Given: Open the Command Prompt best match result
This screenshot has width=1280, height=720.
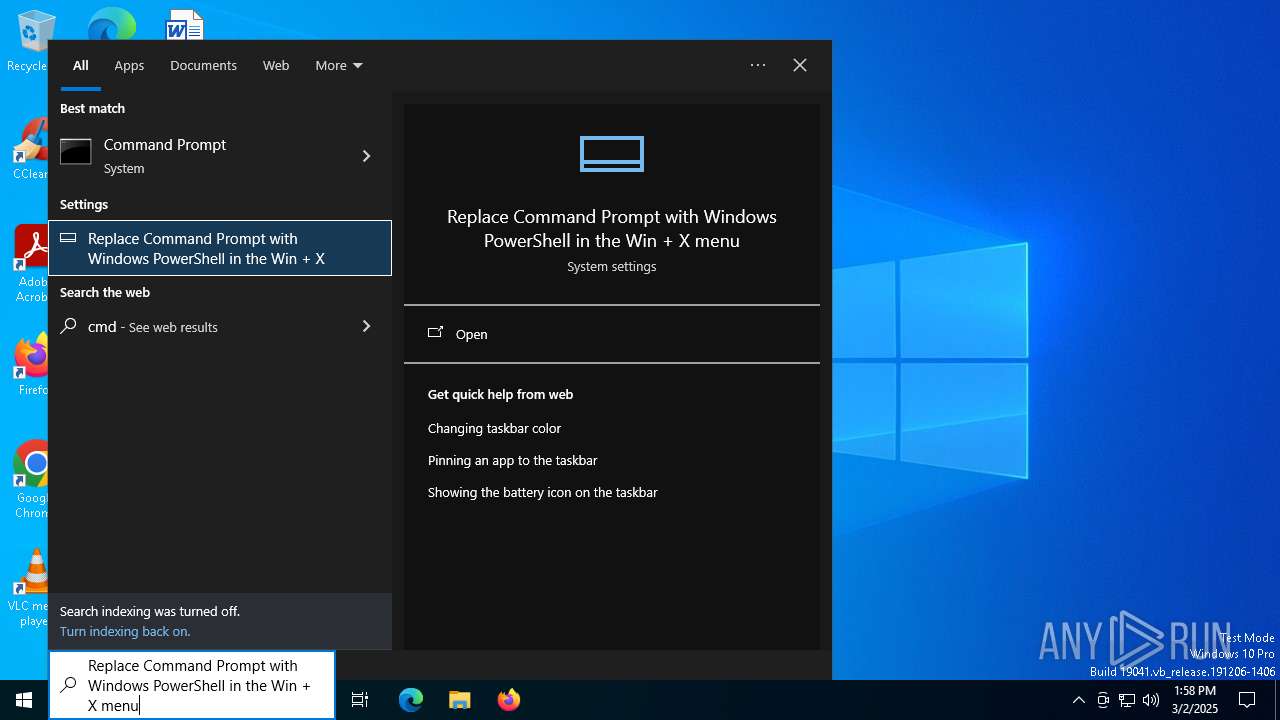Looking at the screenshot, I should (x=203, y=156).
